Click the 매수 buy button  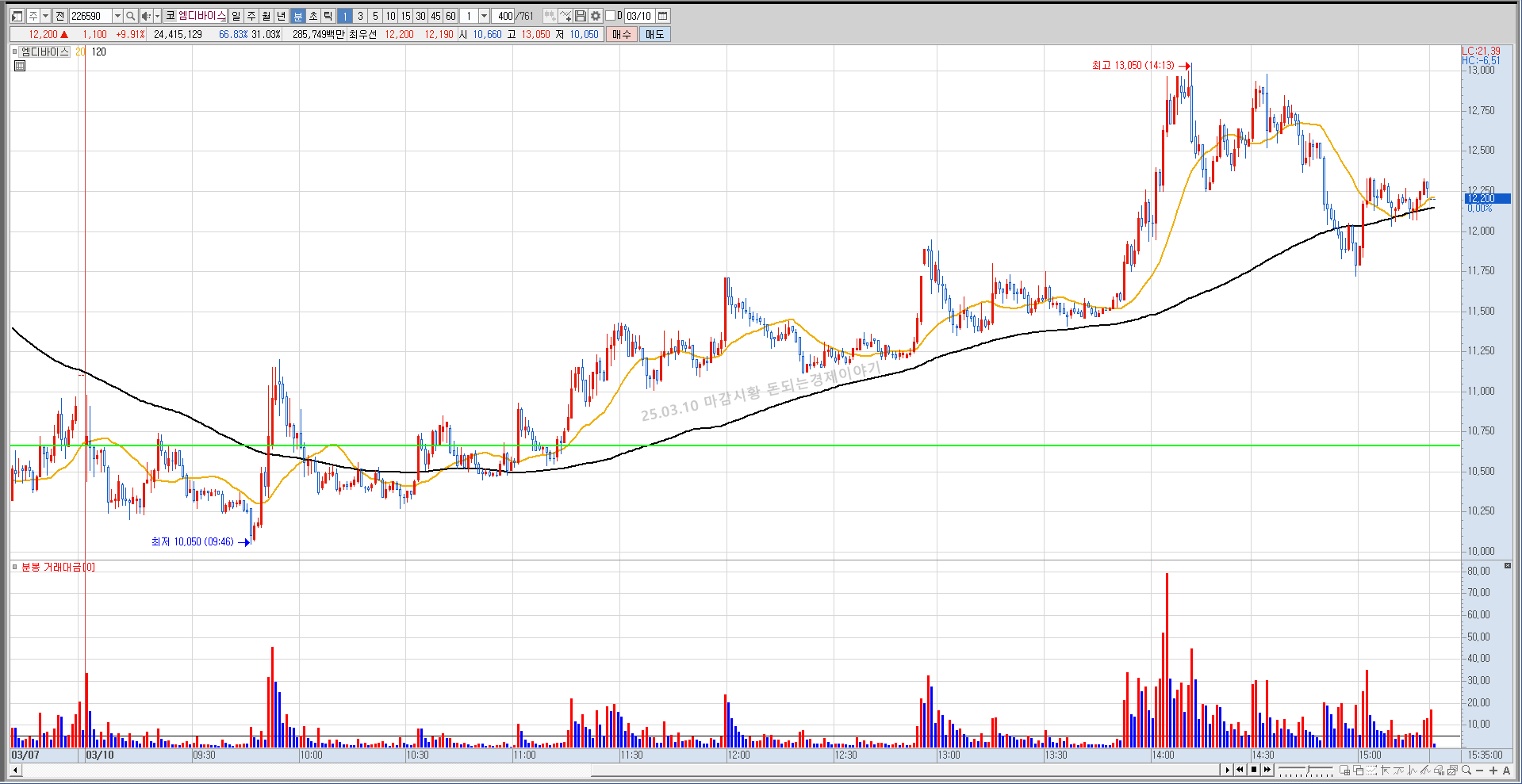click(x=622, y=34)
